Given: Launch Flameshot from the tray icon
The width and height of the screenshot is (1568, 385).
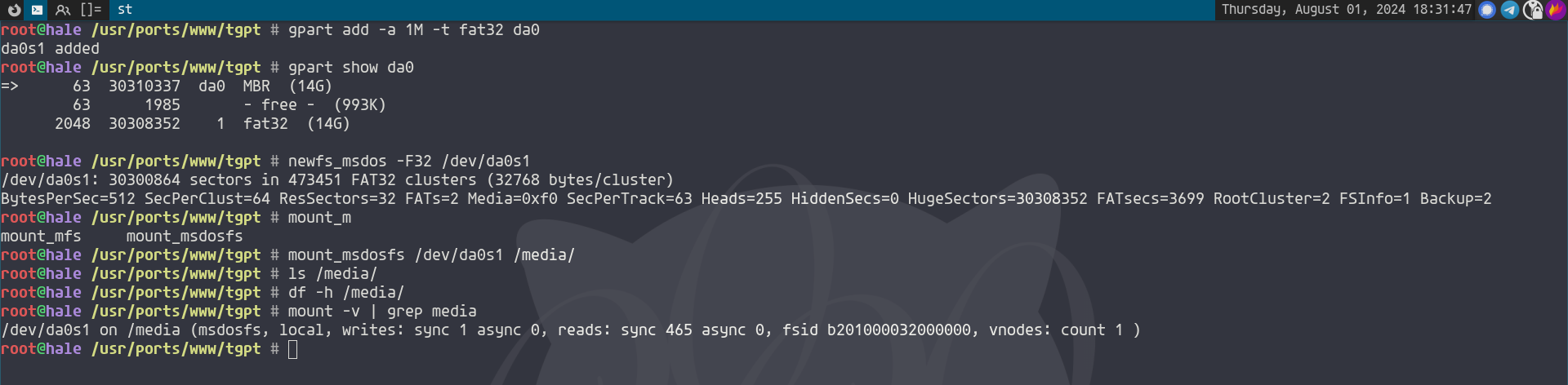Looking at the screenshot, I should point(1556,10).
